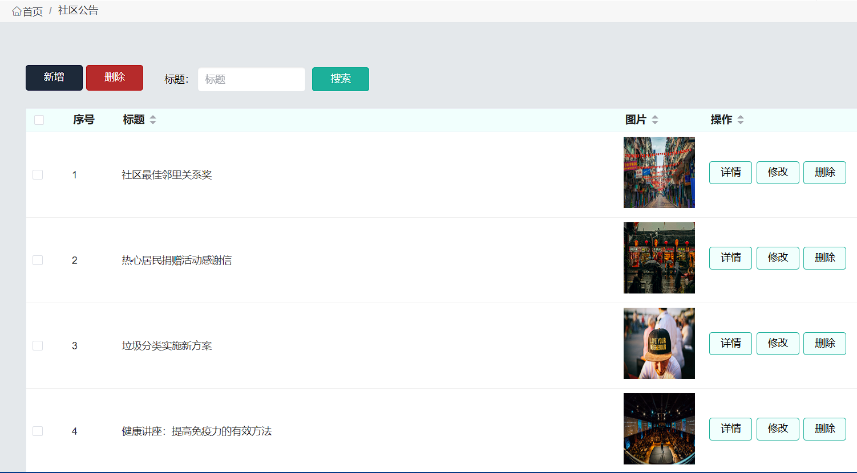Select the checkbox for row 3
This screenshot has width=857, height=473.
(x=38, y=346)
